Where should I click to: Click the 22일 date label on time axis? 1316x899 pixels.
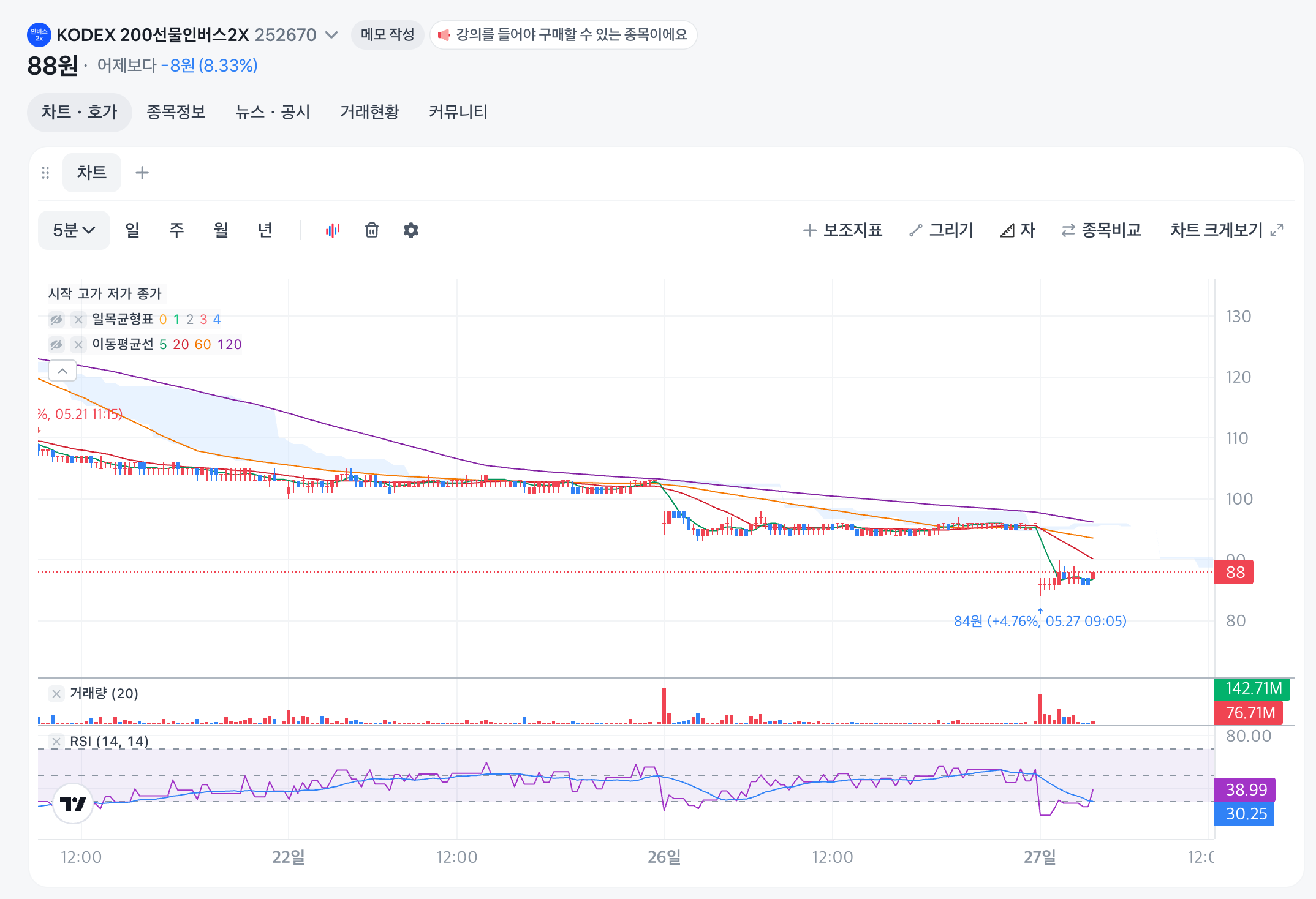click(x=289, y=857)
